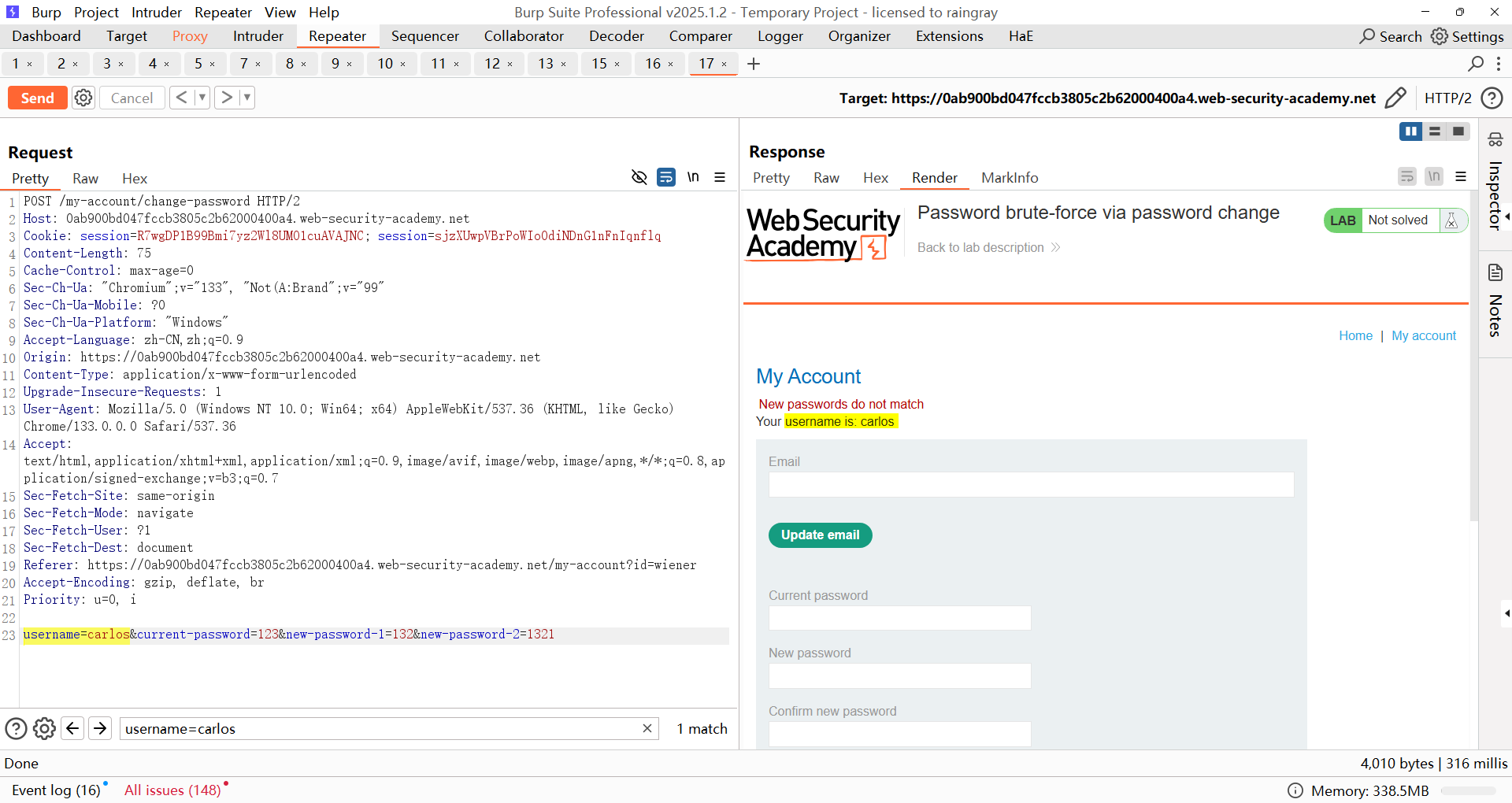The height and width of the screenshot is (803, 1512).
Task: Click the Repeater request settings gear icon
Action: tap(83, 98)
